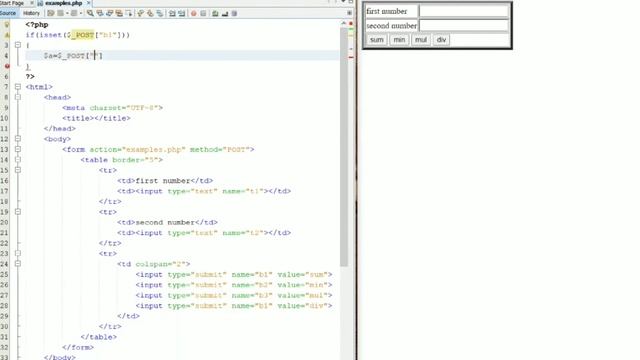Switch to Source view

click(8, 13)
